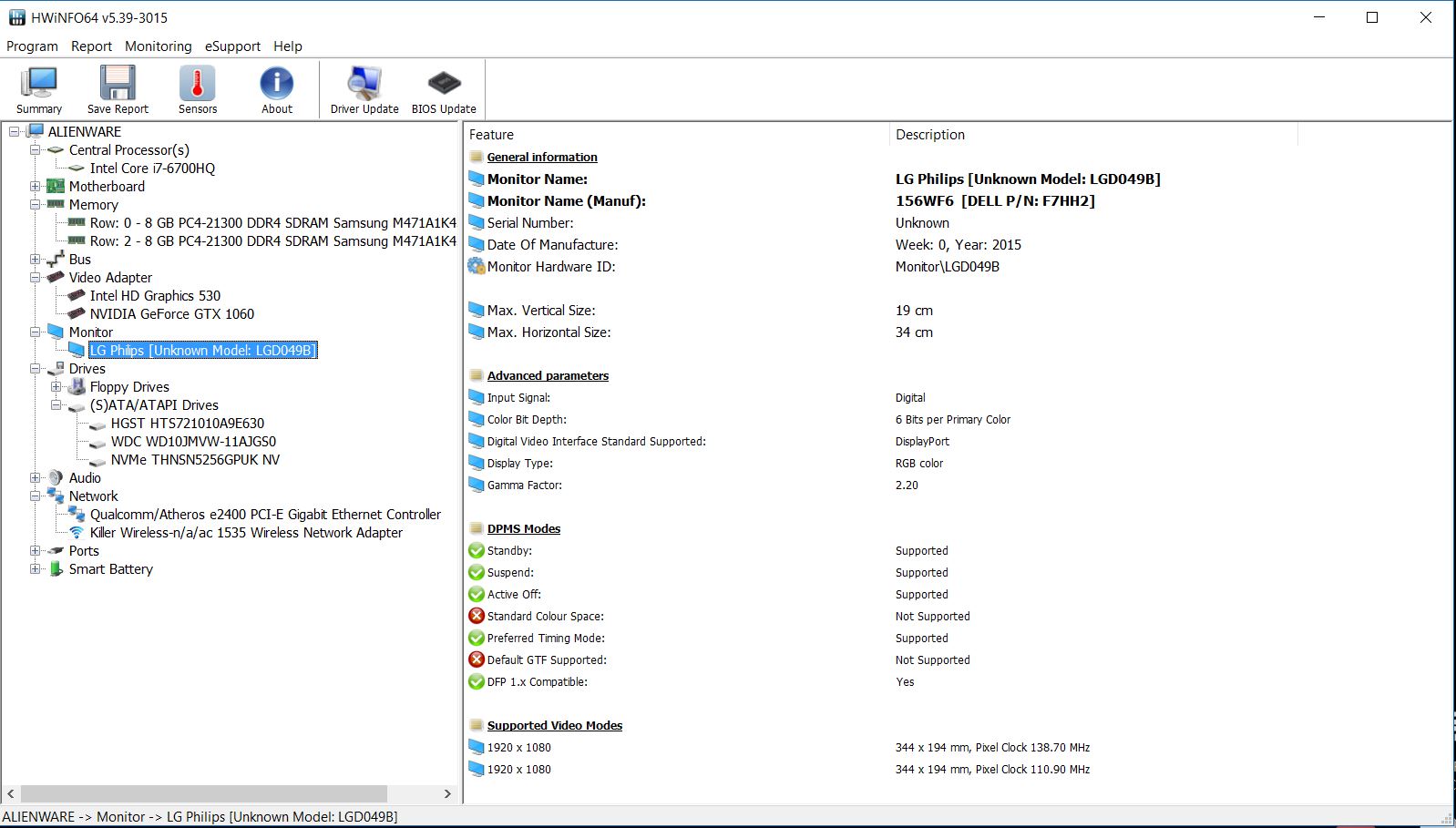Viewport: 1456px width, 828px height.
Task: Select Intel HD Graphics 530 entry
Action: pyautogui.click(x=155, y=295)
